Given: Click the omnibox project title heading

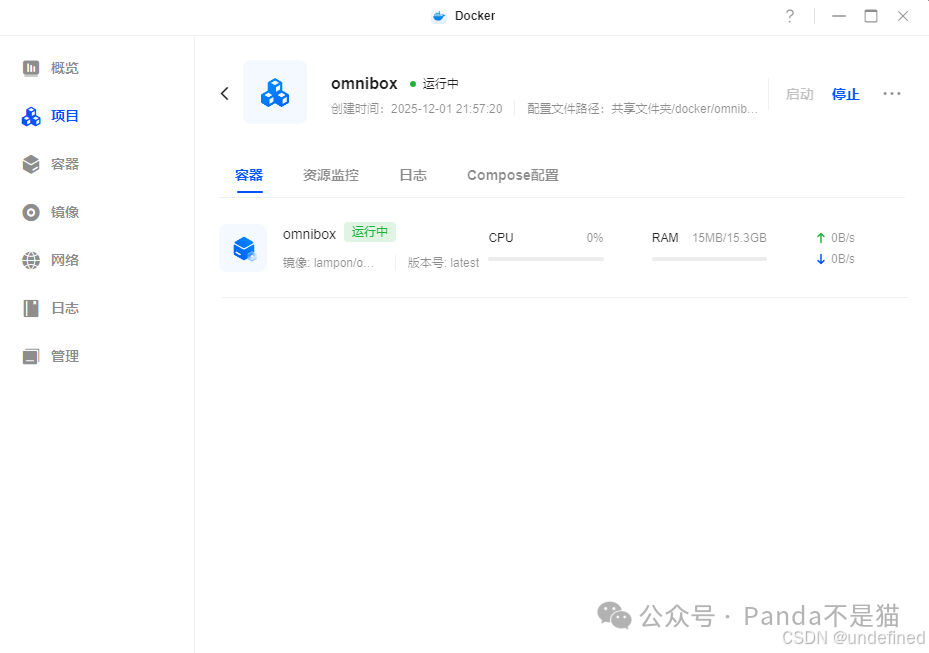Looking at the screenshot, I should [x=364, y=84].
